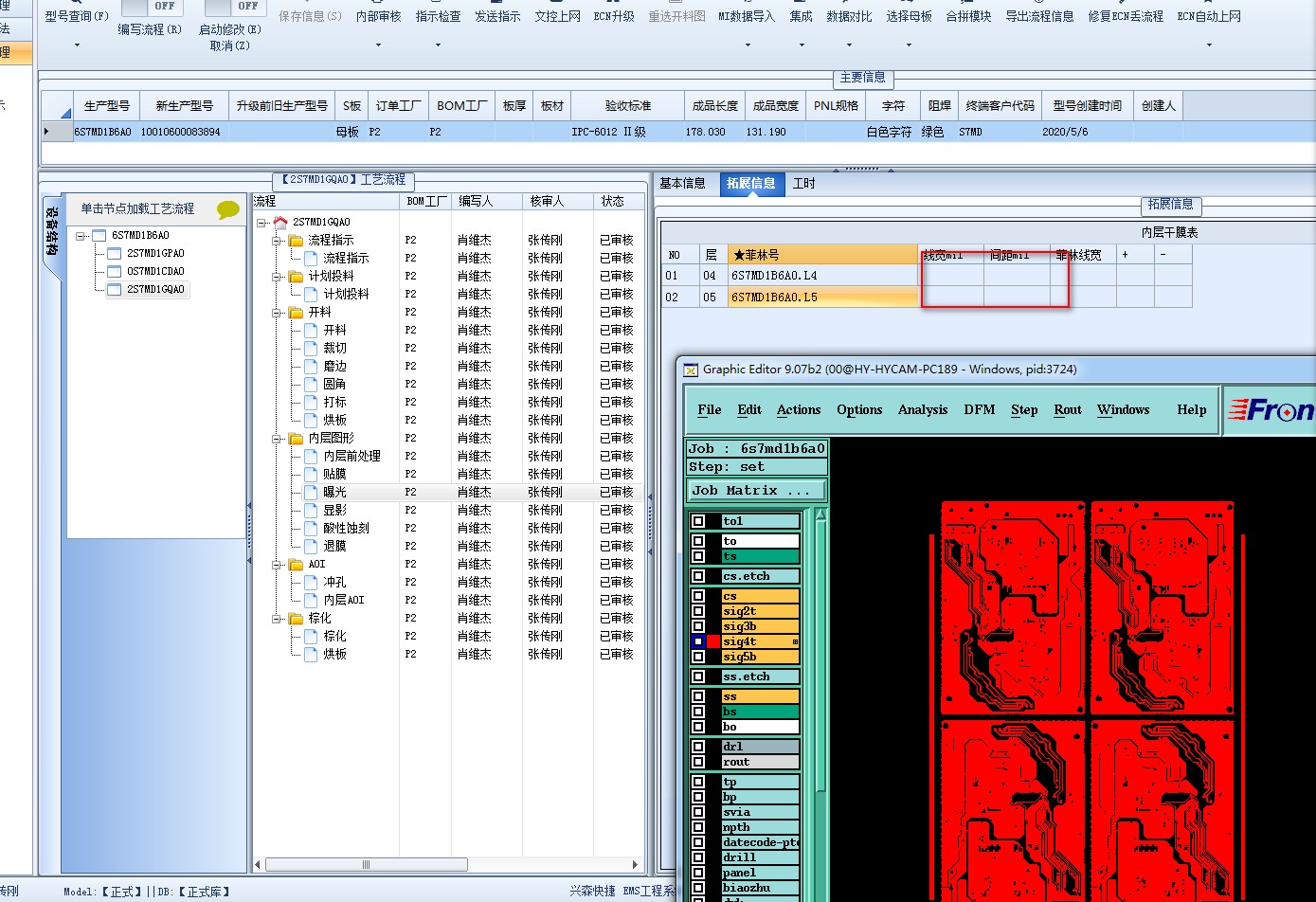
Task: Click the 合拼模块 toolbar button
Action: (x=968, y=16)
